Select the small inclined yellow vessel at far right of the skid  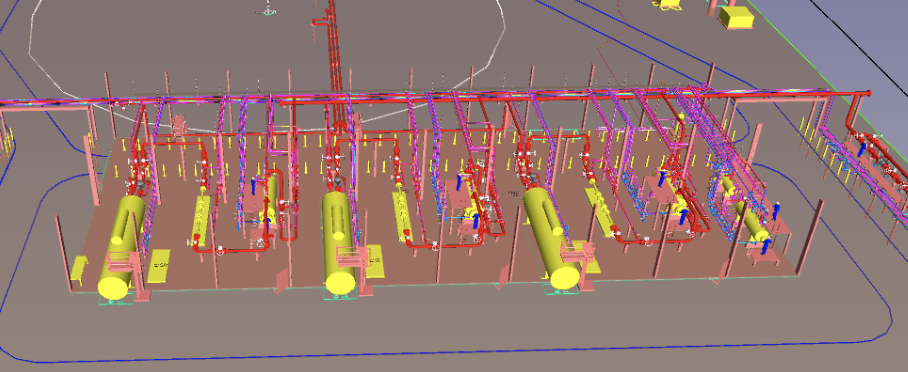click(753, 221)
